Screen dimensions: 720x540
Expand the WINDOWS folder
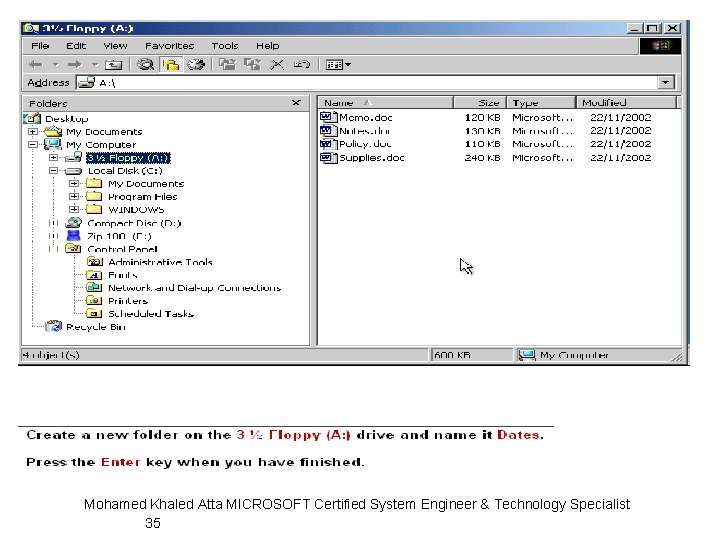coord(73,209)
